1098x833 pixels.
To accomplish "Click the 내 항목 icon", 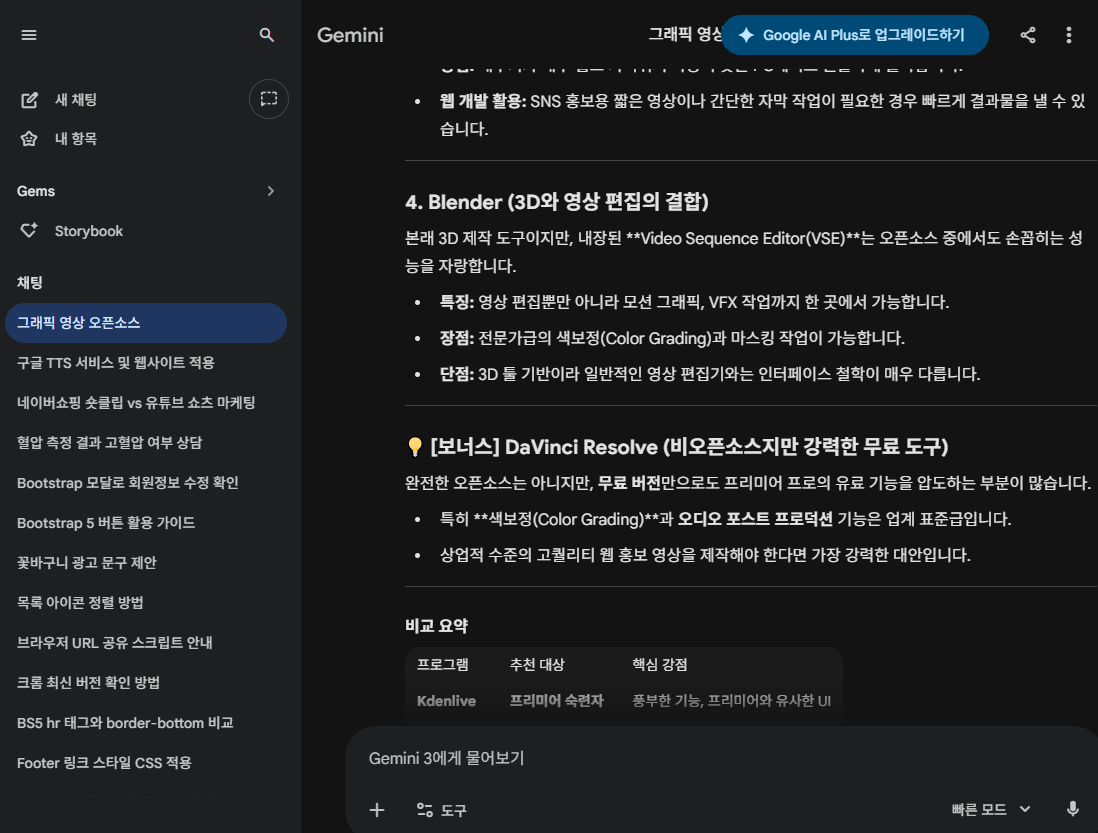I will [29, 139].
